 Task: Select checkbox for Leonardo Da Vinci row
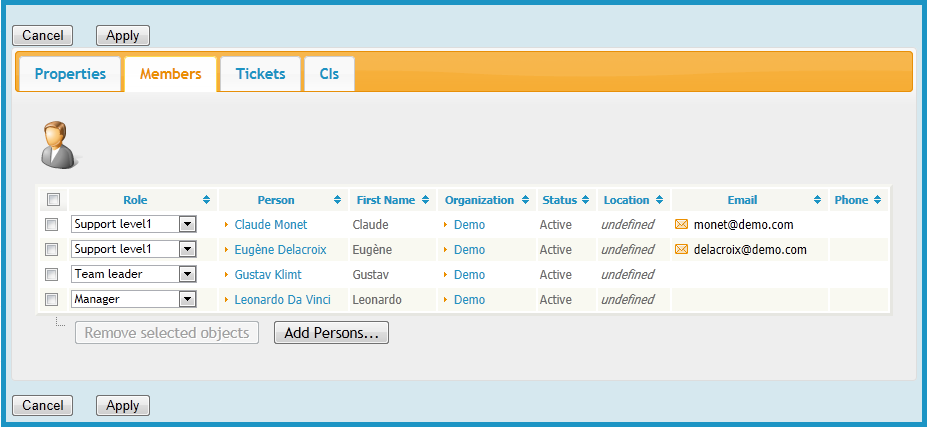(x=52, y=299)
